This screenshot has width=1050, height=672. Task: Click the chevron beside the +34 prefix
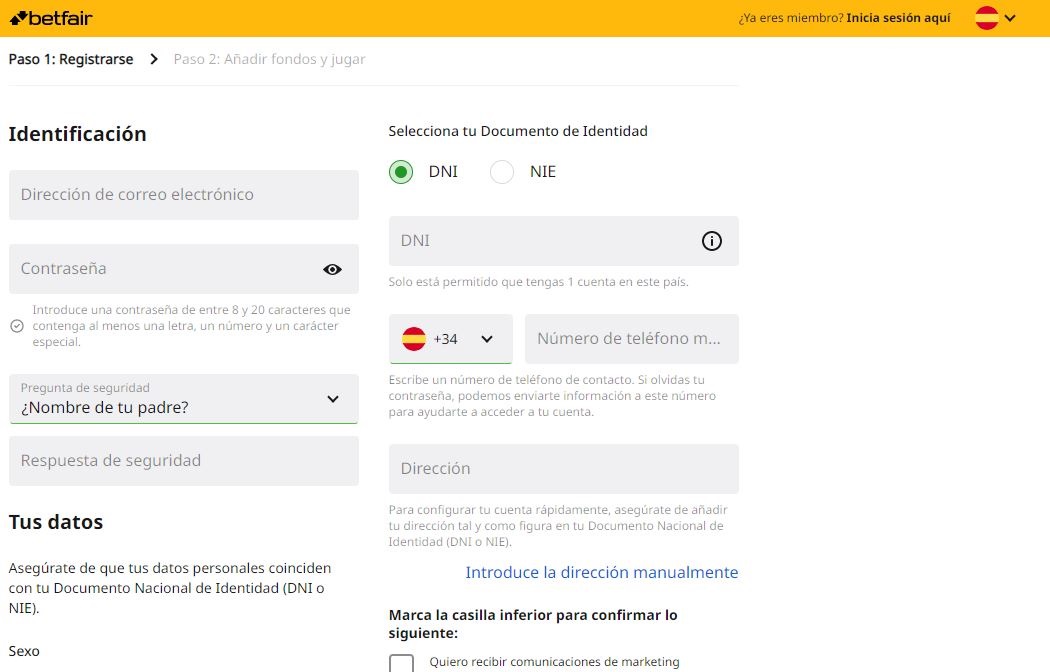[487, 339]
